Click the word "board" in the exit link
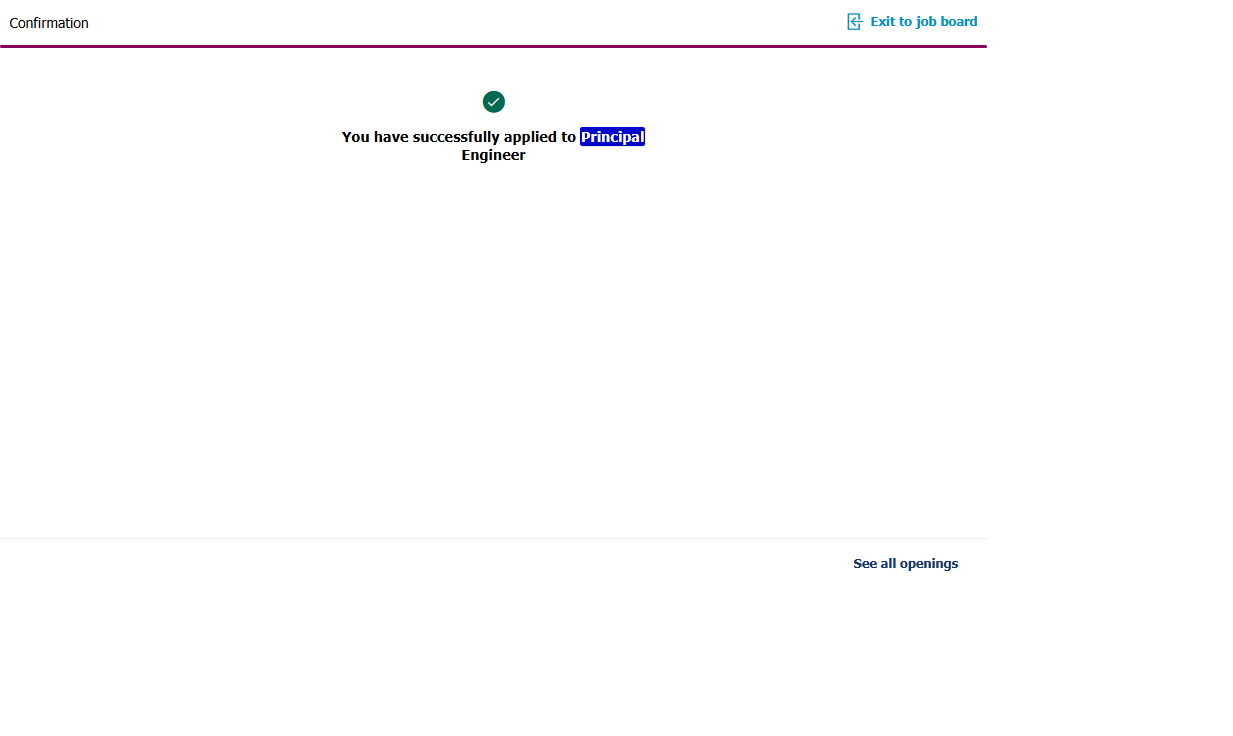The height and width of the screenshot is (736, 1233). (x=958, y=22)
